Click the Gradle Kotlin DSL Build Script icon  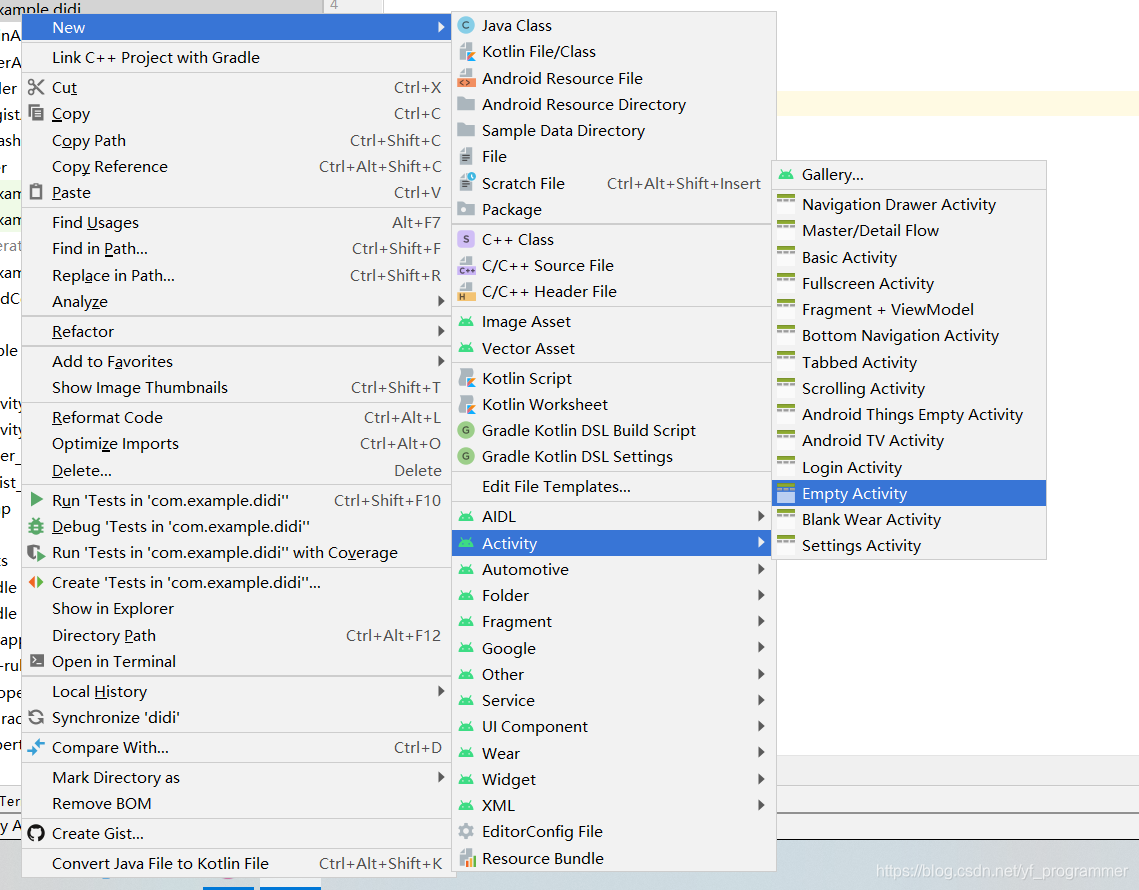tap(466, 430)
